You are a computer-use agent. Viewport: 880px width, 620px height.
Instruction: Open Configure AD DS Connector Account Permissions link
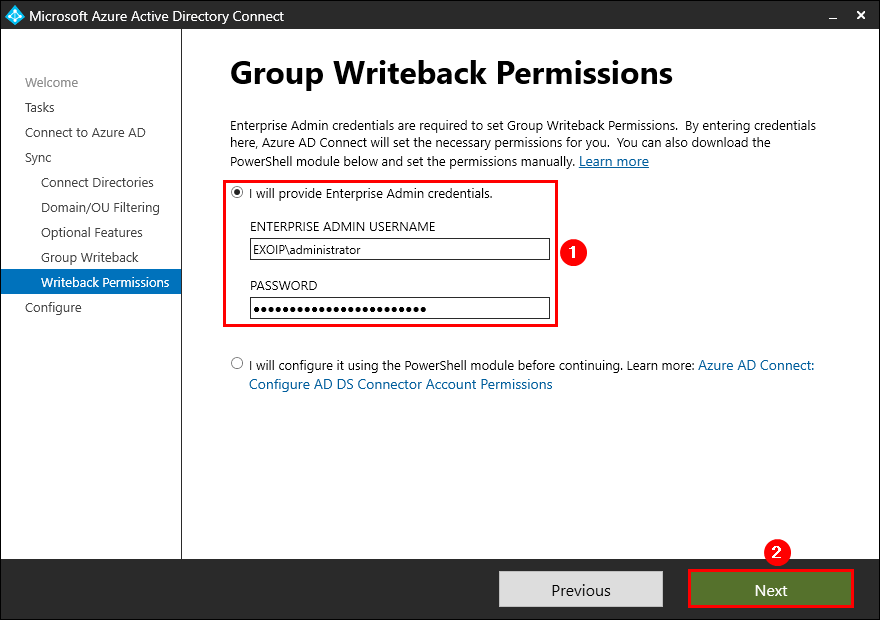click(x=400, y=384)
